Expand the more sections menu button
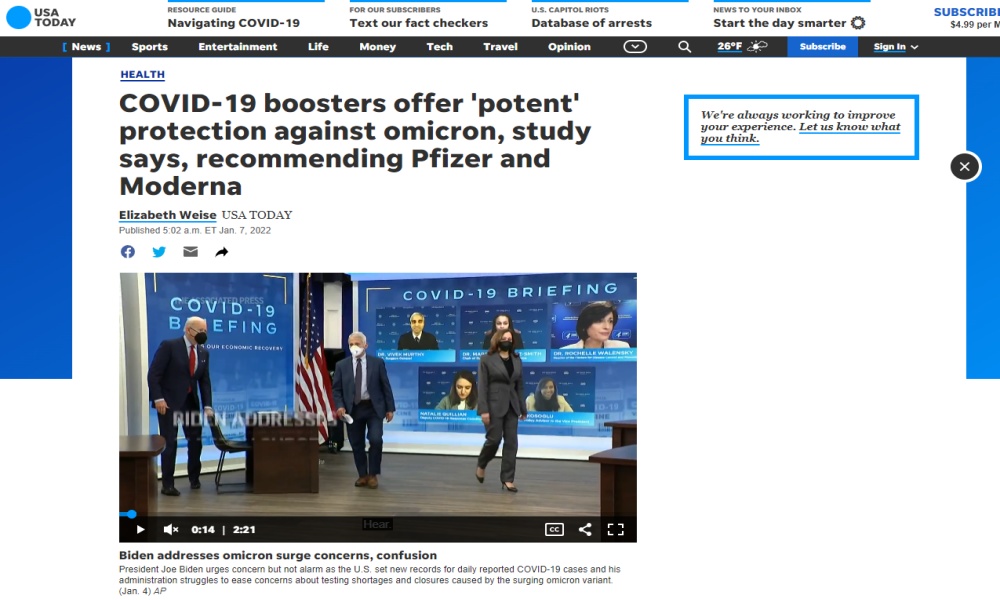 point(635,47)
